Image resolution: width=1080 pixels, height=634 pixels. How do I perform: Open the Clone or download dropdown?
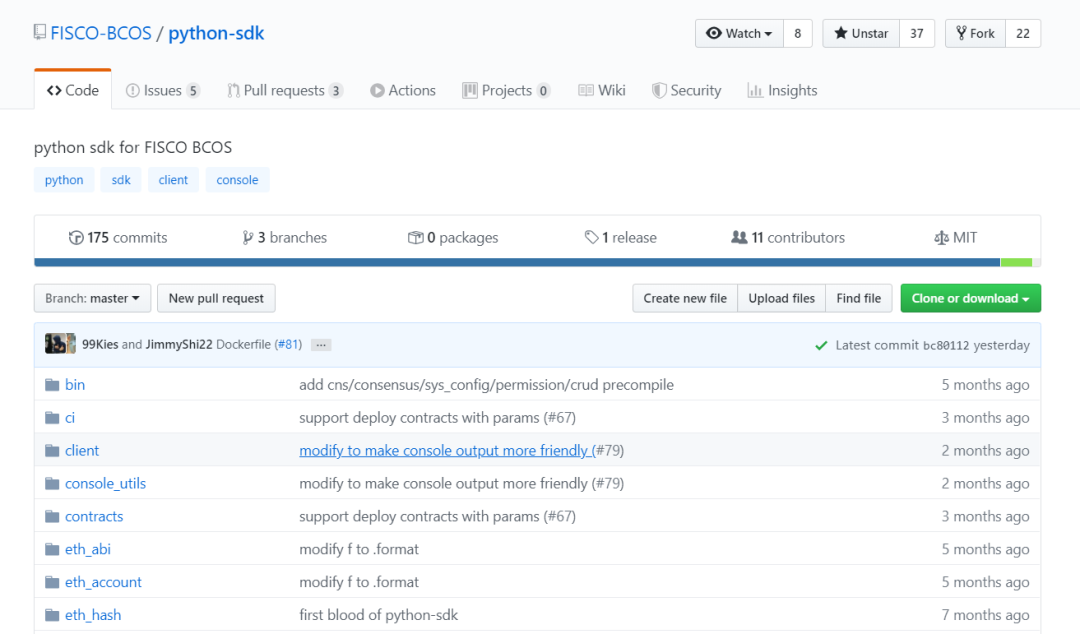click(x=970, y=298)
